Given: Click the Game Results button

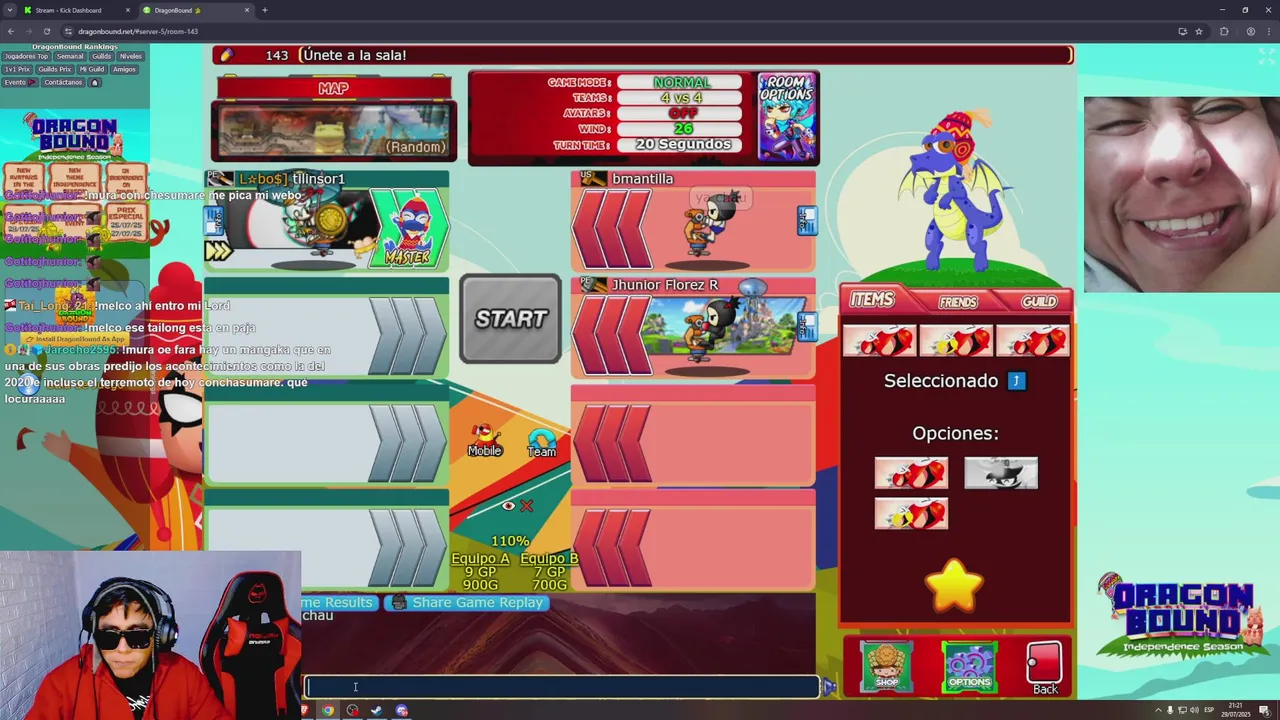Looking at the screenshot, I should tap(340, 603).
